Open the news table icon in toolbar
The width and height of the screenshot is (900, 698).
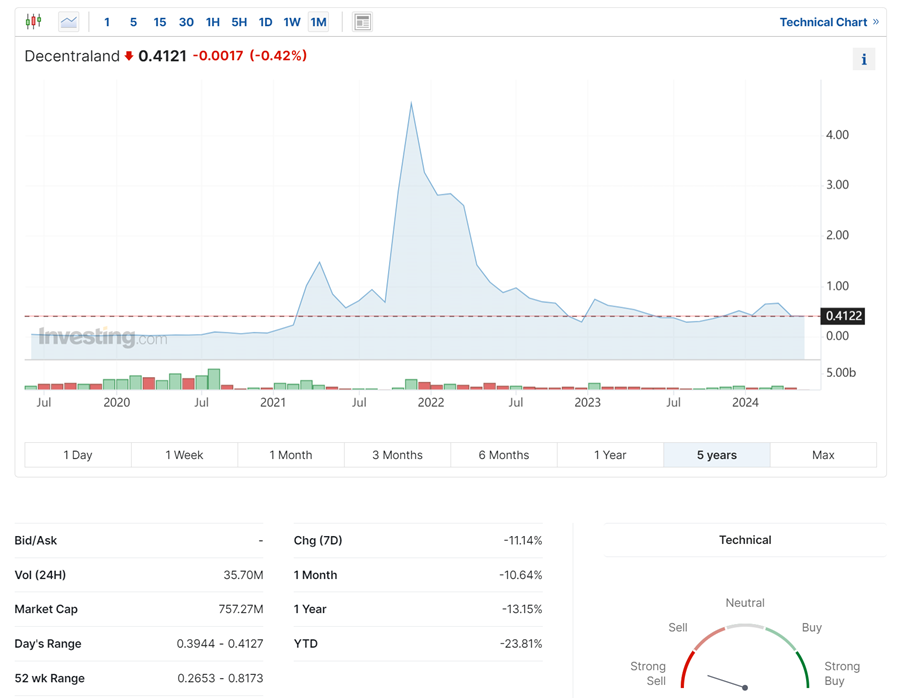click(x=363, y=21)
